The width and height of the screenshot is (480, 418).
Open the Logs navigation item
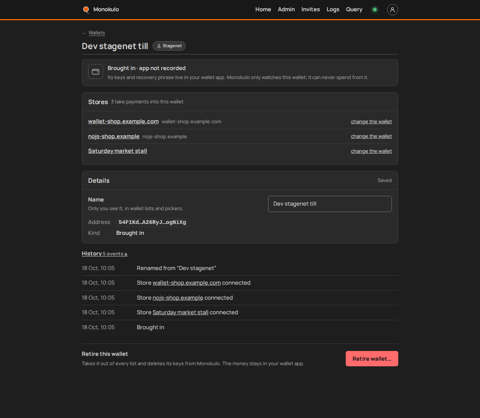click(x=333, y=10)
